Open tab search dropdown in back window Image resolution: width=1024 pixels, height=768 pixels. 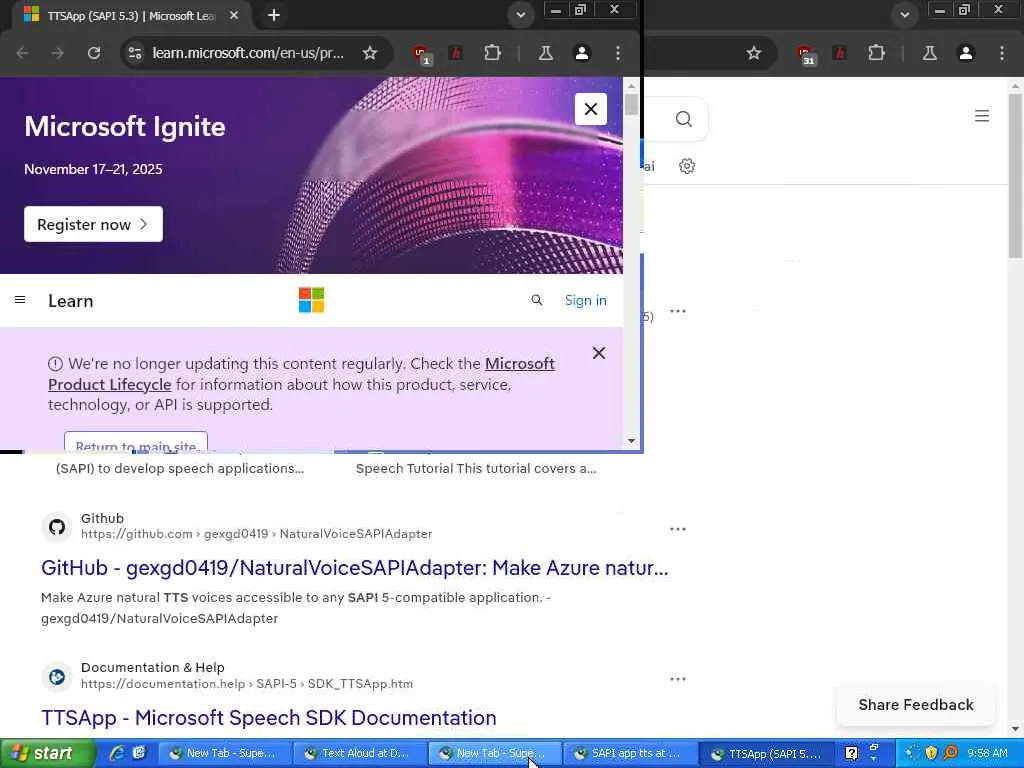pyautogui.click(x=904, y=15)
